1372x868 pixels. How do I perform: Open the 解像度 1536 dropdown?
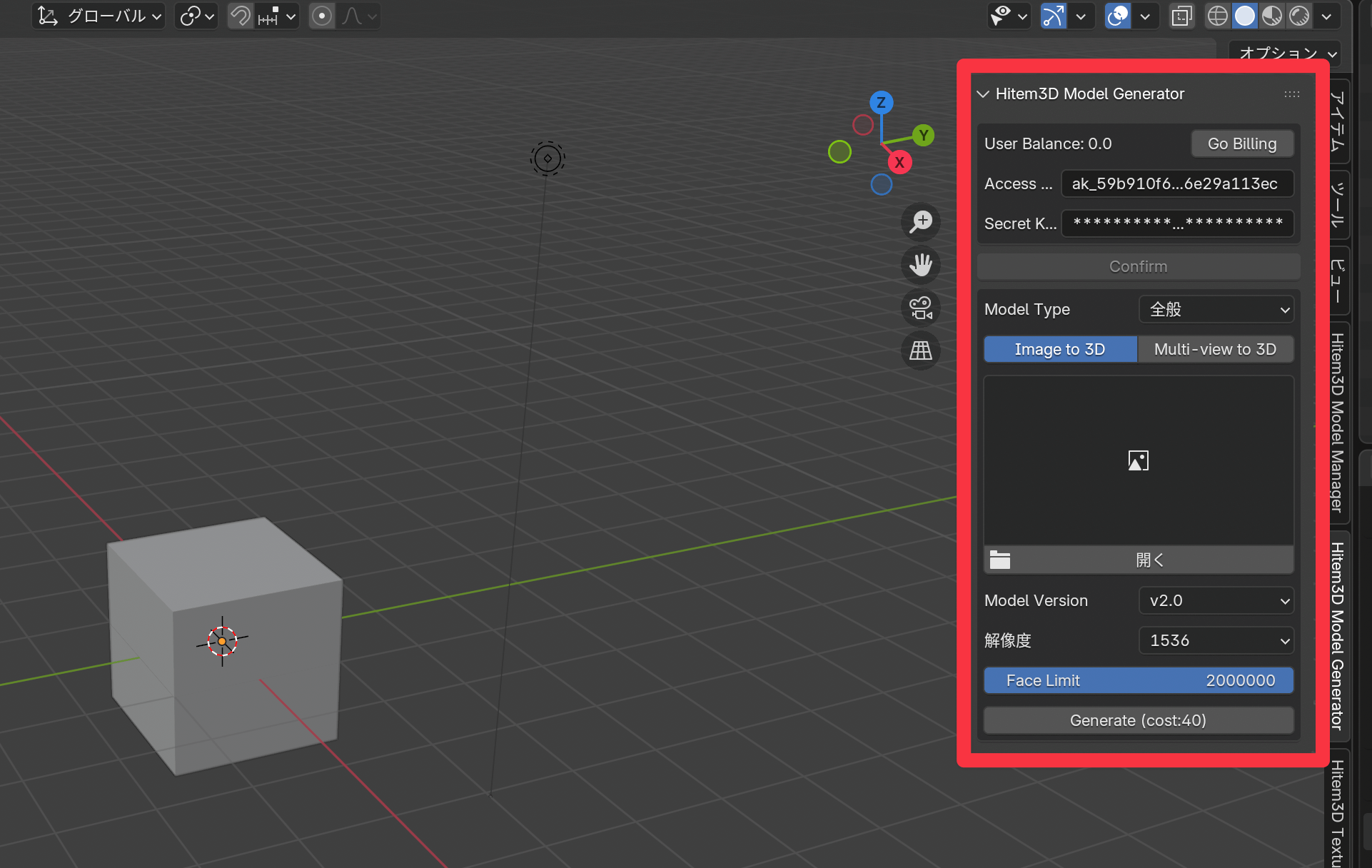(x=1216, y=640)
